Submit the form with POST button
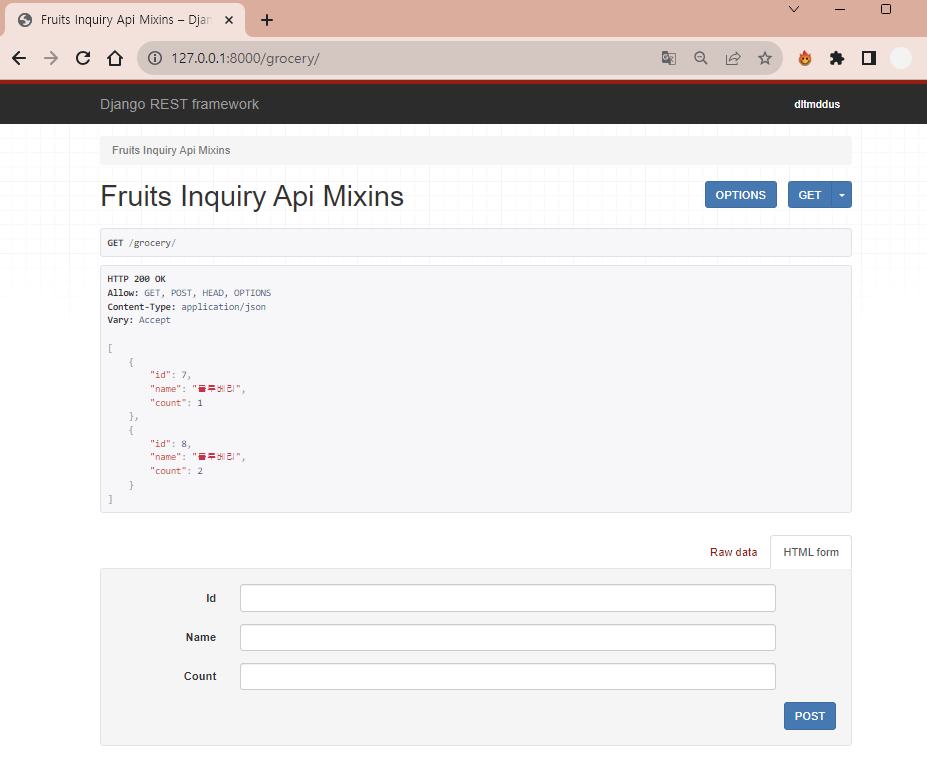 (x=809, y=716)
